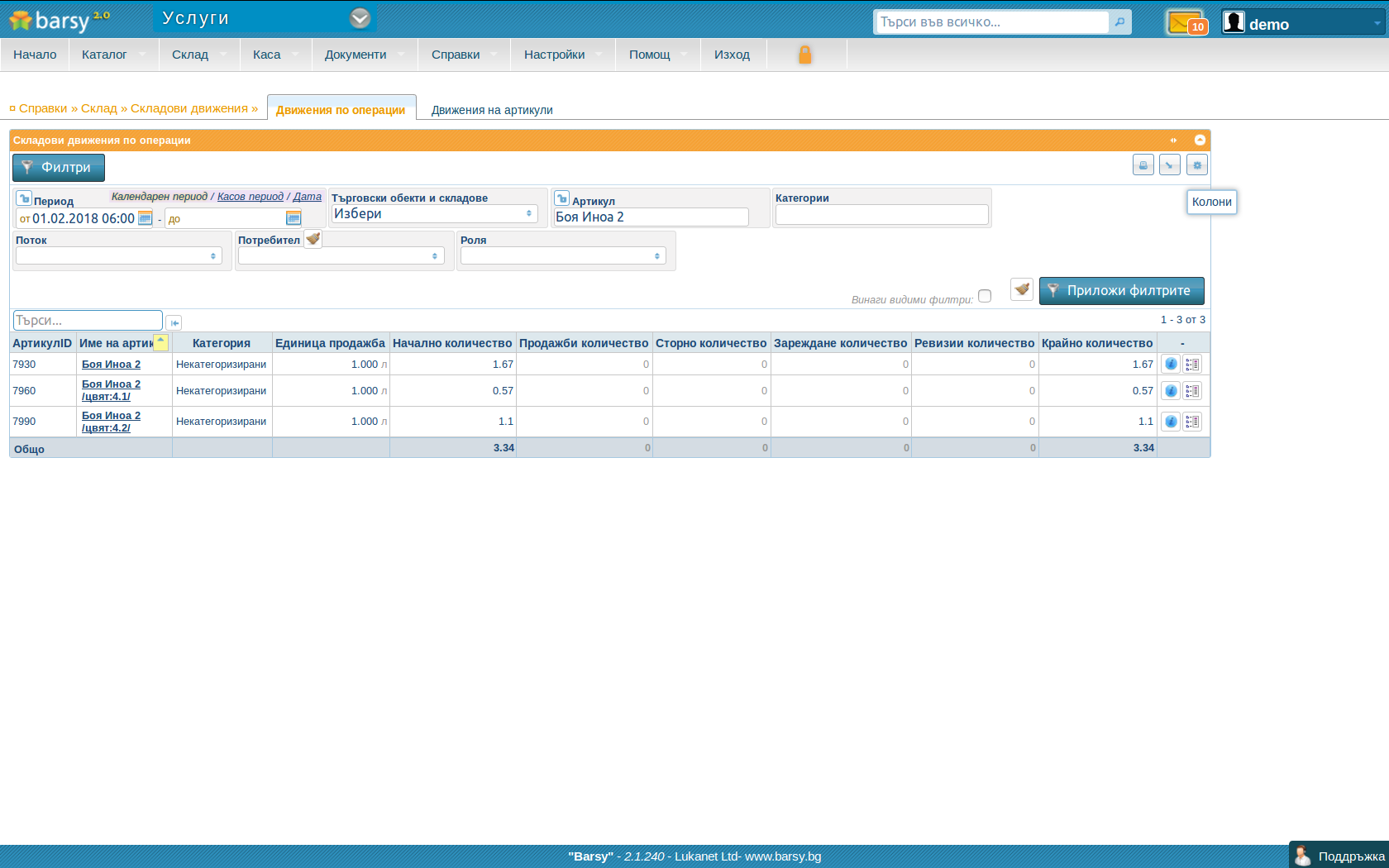The image size is (1389, 868).
Task: Open the Поток dropdown
Action: (119, 255)
